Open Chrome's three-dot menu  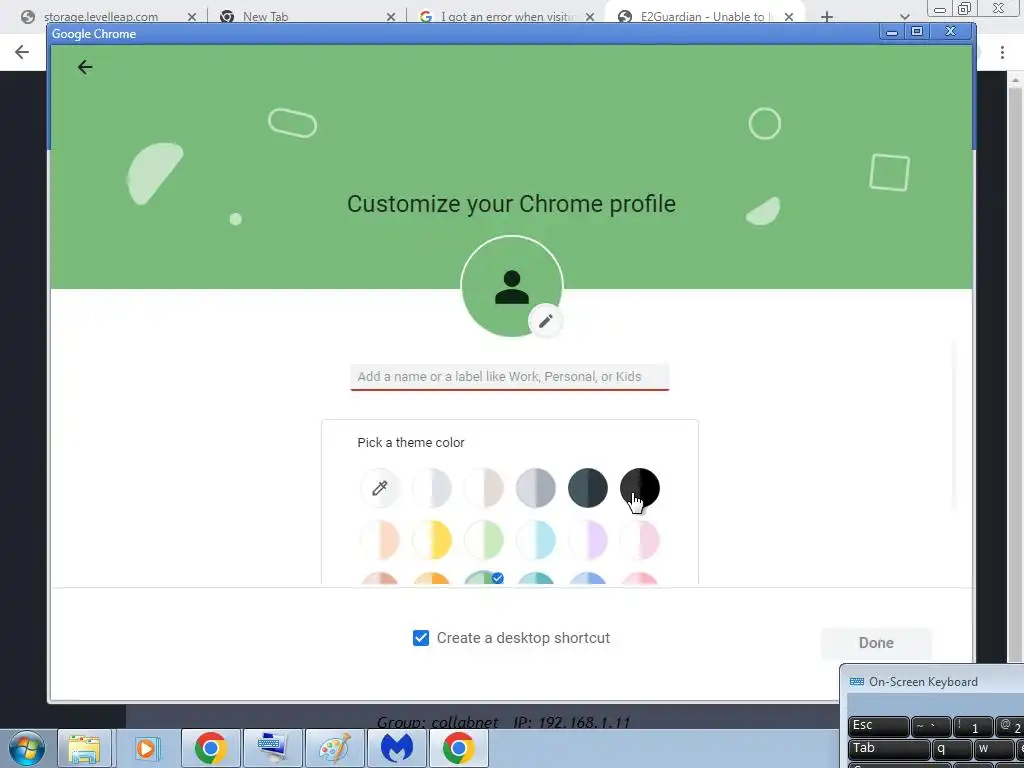point(1002,52)
